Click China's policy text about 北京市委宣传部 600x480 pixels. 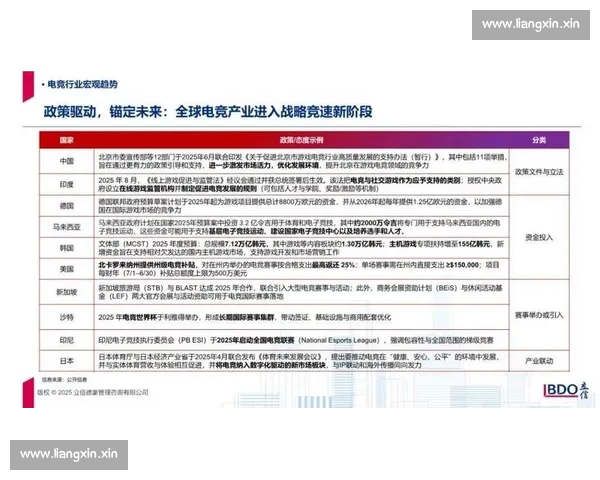[302, 161]
